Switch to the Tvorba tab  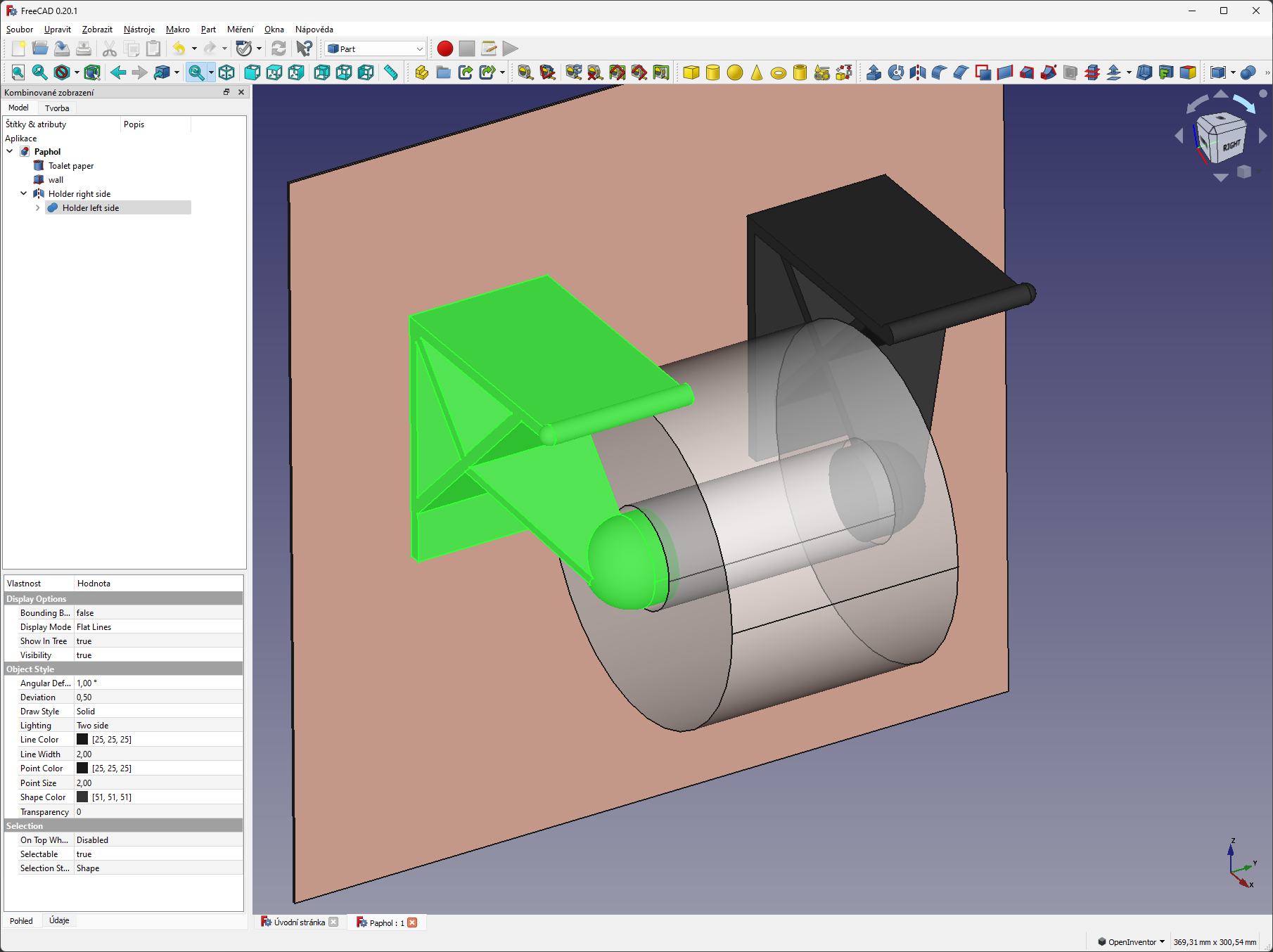(57, 108)
